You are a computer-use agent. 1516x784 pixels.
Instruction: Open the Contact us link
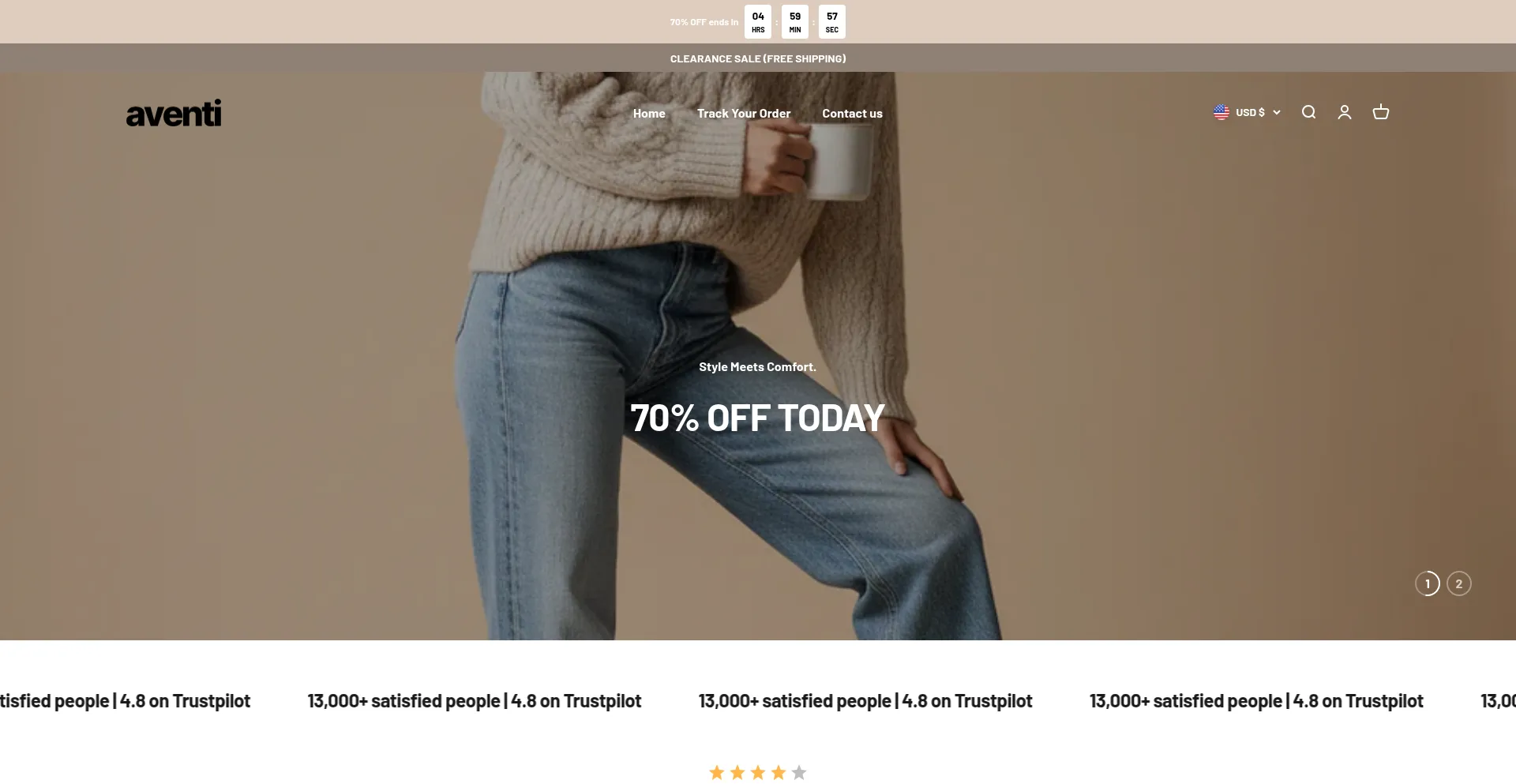coord(852,114)
